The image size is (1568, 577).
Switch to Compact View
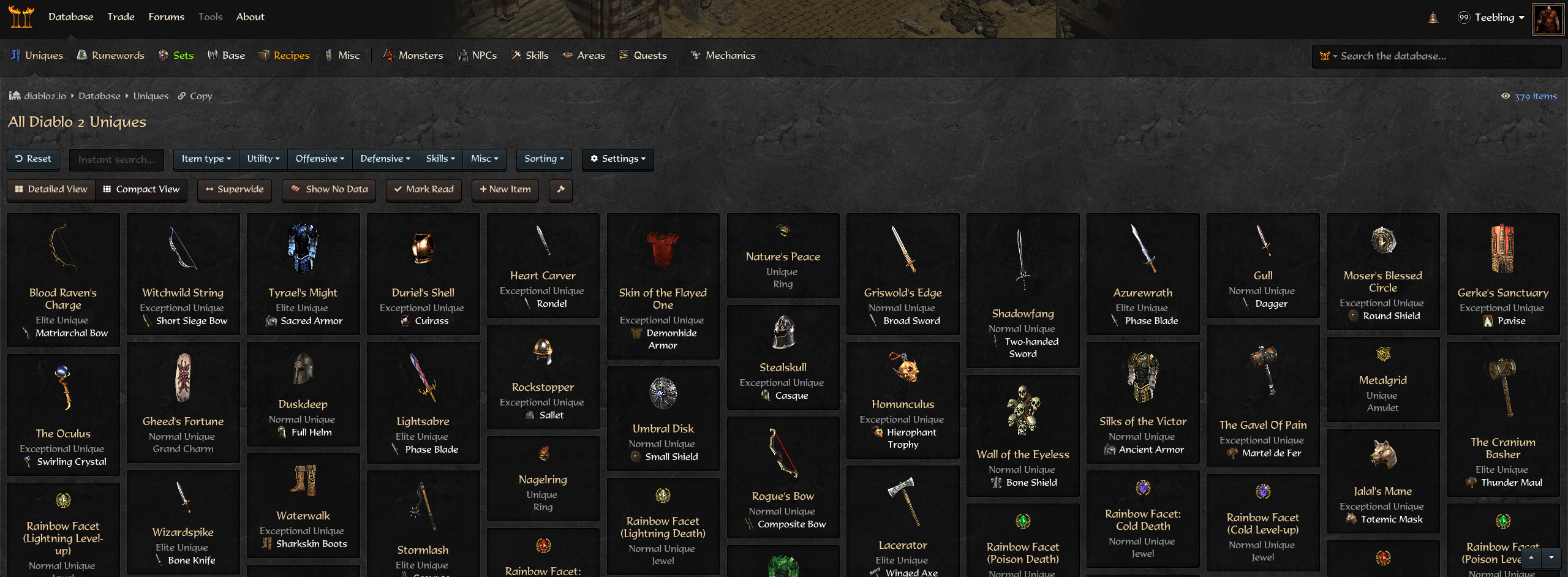click(x=141, y=190)
